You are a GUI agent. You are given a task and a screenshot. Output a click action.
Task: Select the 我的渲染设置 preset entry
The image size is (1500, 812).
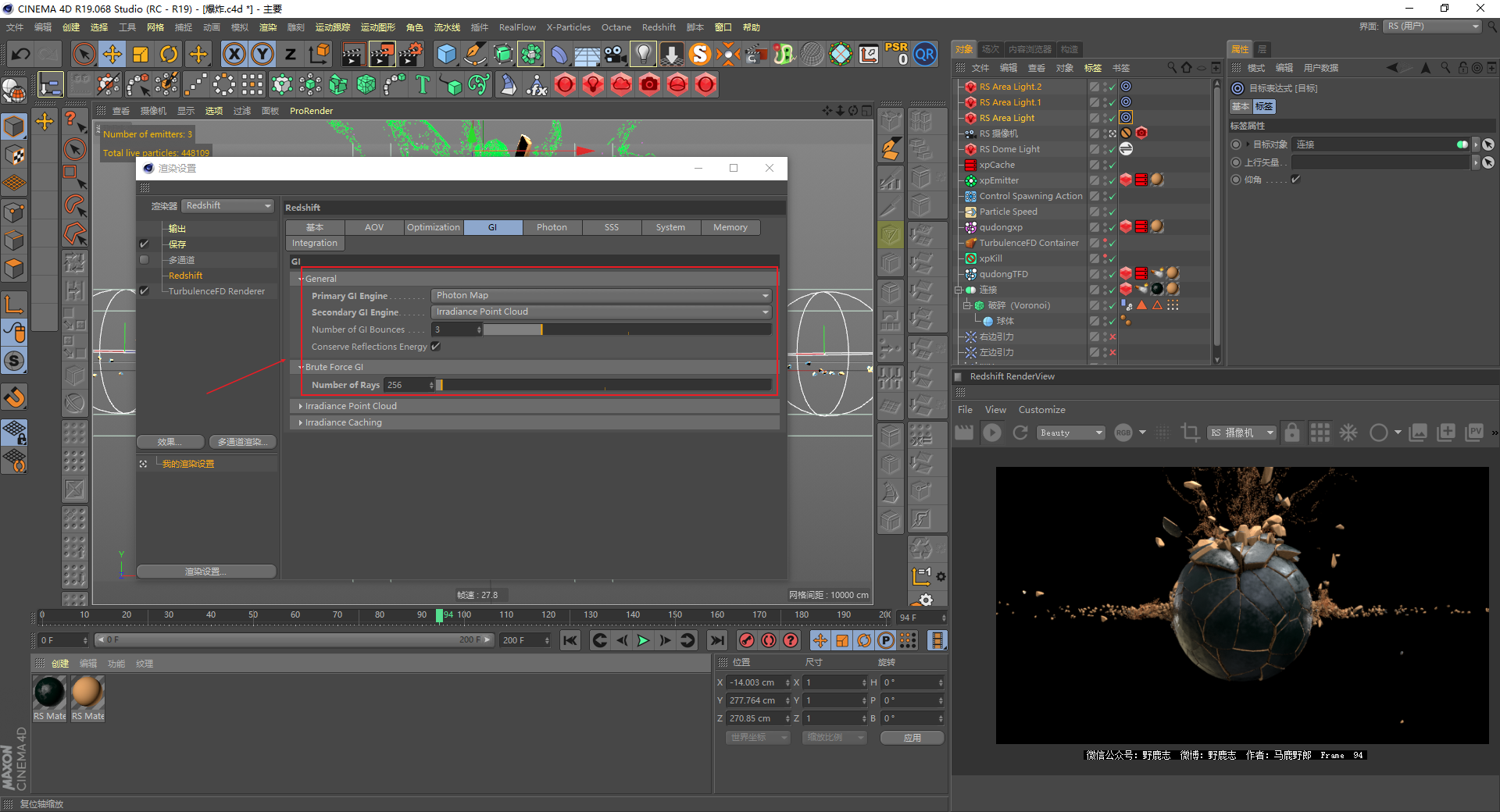[x=187, y=464]
